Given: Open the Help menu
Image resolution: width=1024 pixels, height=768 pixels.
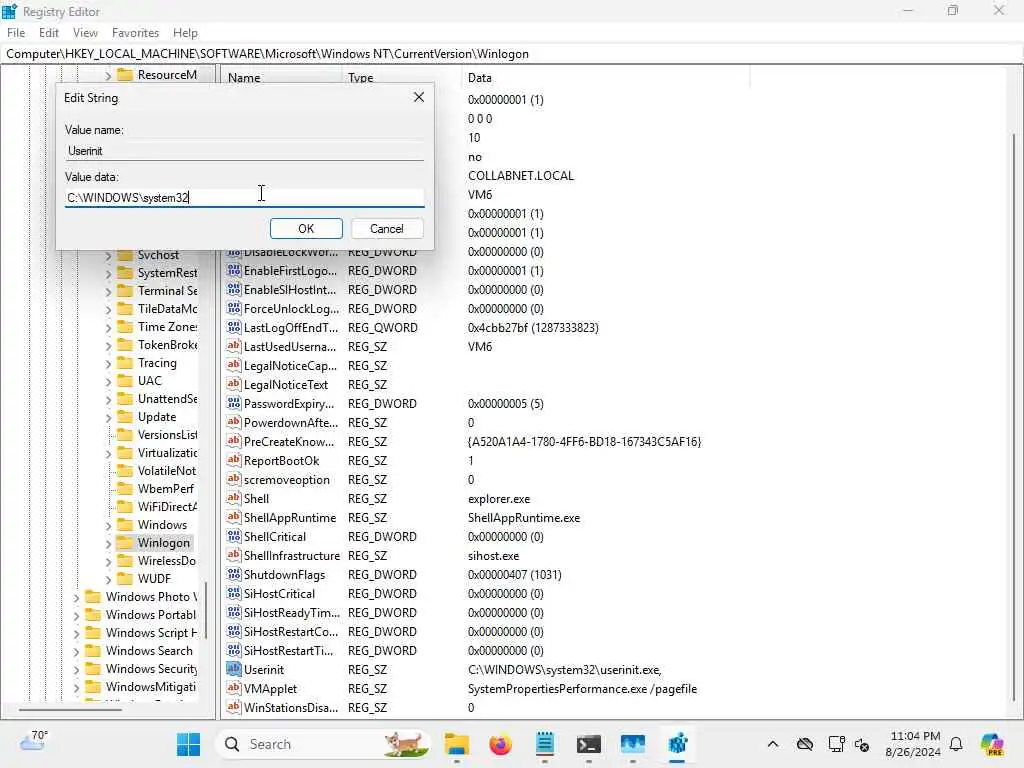Looking at the screenshot, I should click(185, 33).
